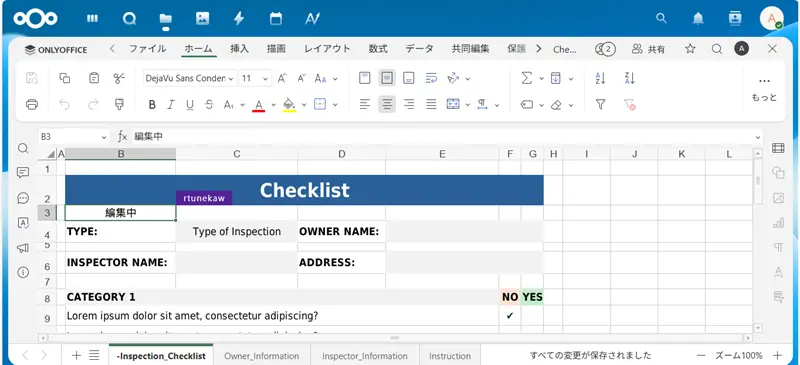Click the print icon
The width and height of the screenshot is (800, 365).
point(32,105)
